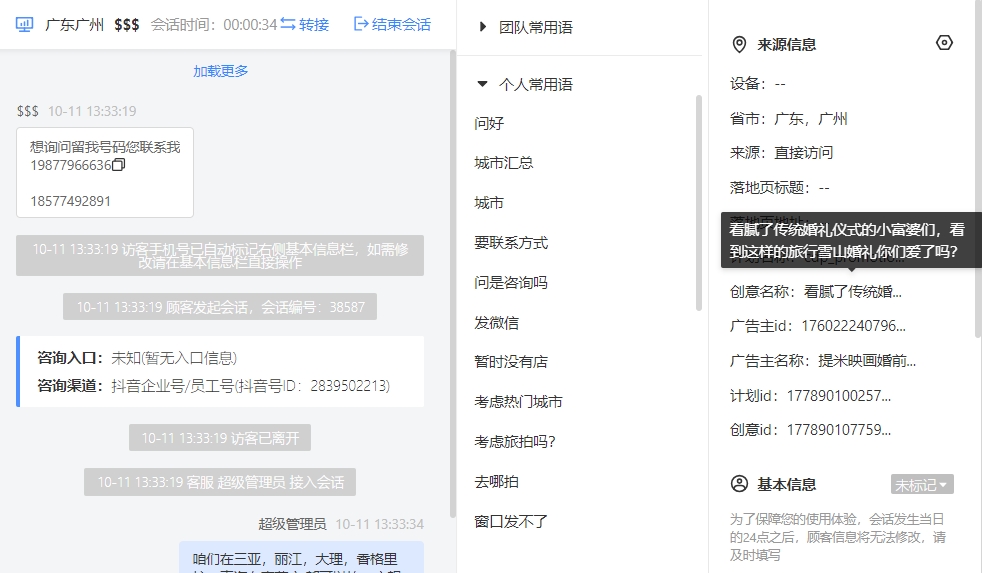The width and height of the screenshot is (982, 573).
Task: Select the 考虑热门城市 quick phrase
Action: (x=519, y=402)
